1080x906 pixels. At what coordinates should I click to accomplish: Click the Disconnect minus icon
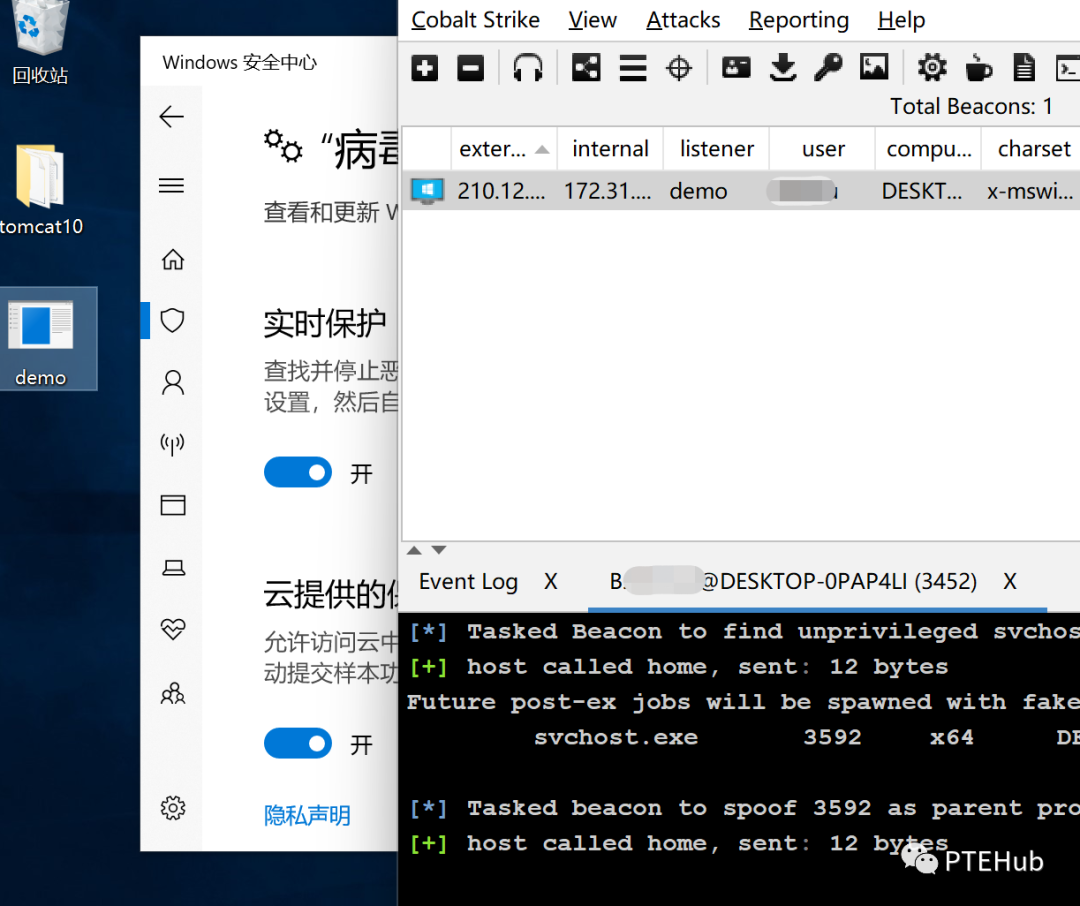click(470, 68)
